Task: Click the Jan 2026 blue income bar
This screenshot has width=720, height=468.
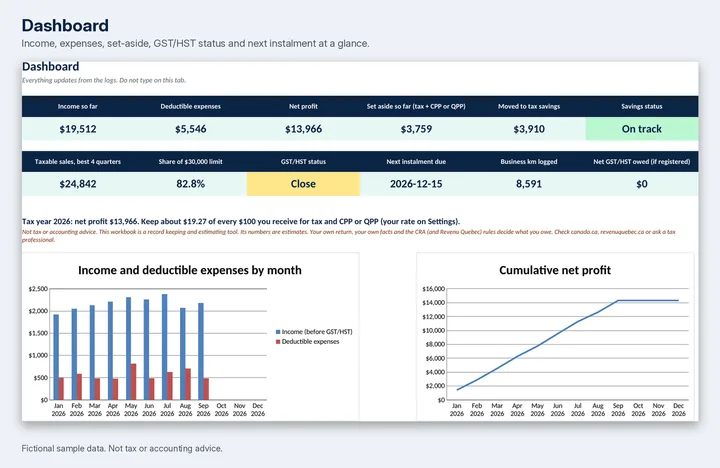Action: click(56, 357)
